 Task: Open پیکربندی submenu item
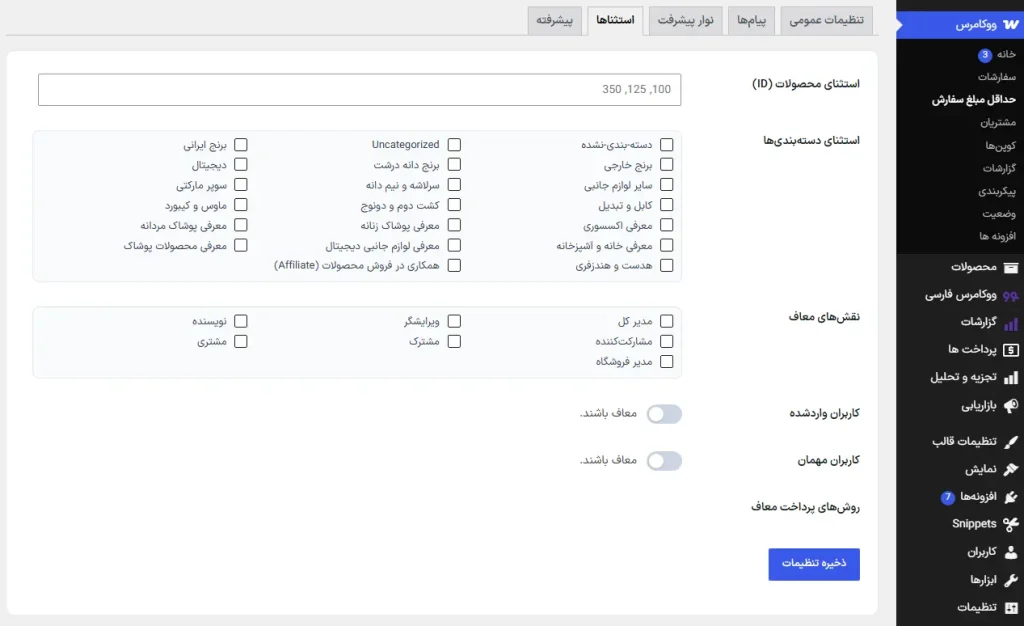(997, 191)
